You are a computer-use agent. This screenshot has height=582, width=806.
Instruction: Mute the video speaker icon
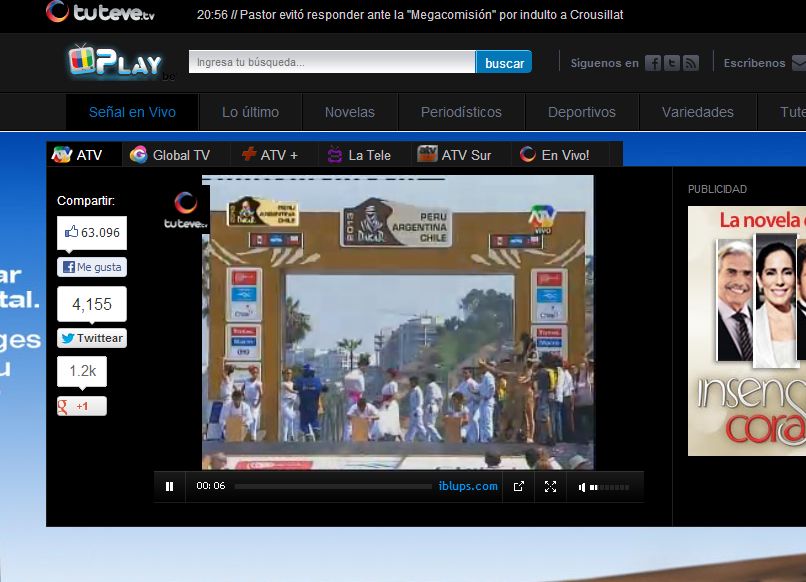582,487
